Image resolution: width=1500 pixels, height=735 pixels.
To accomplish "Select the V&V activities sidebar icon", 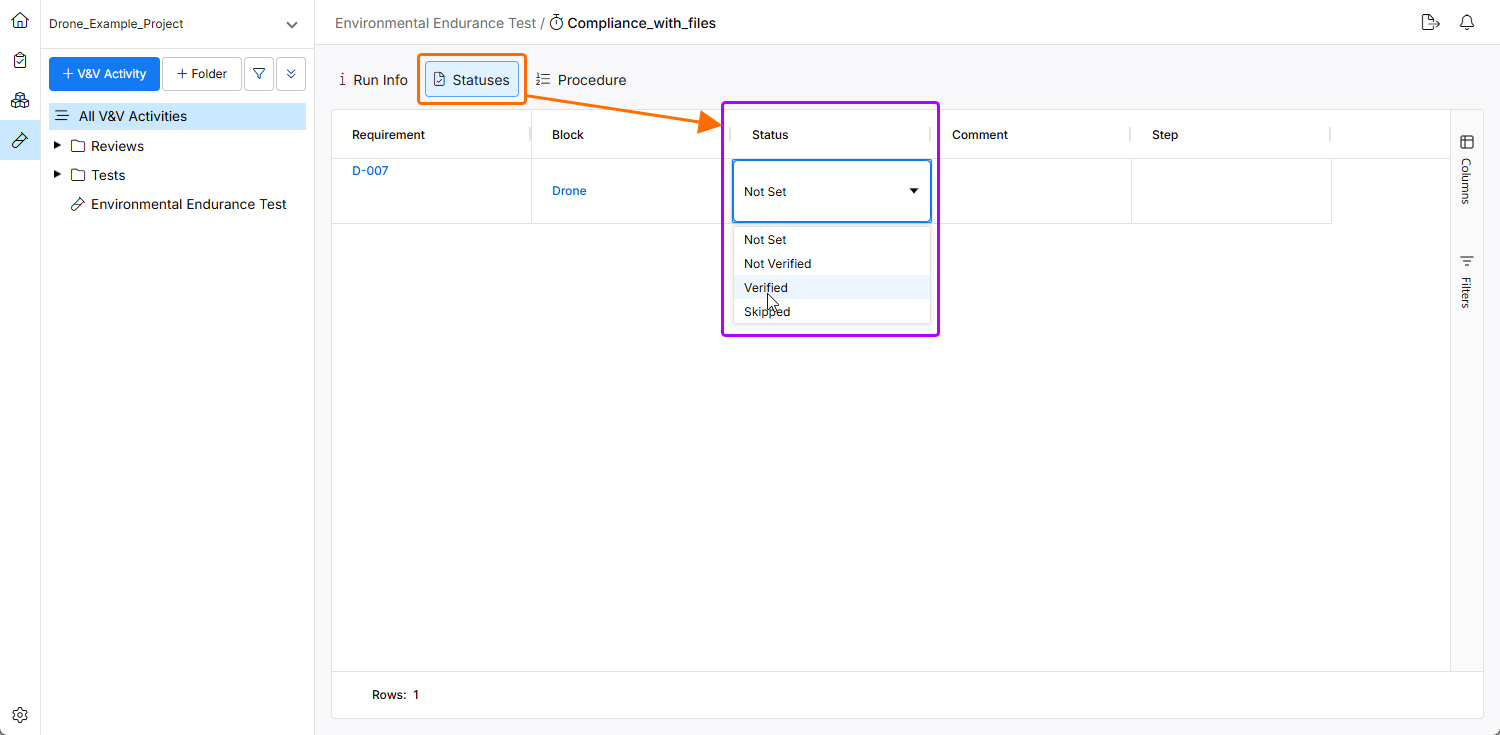I will click(x=20, y=140).
